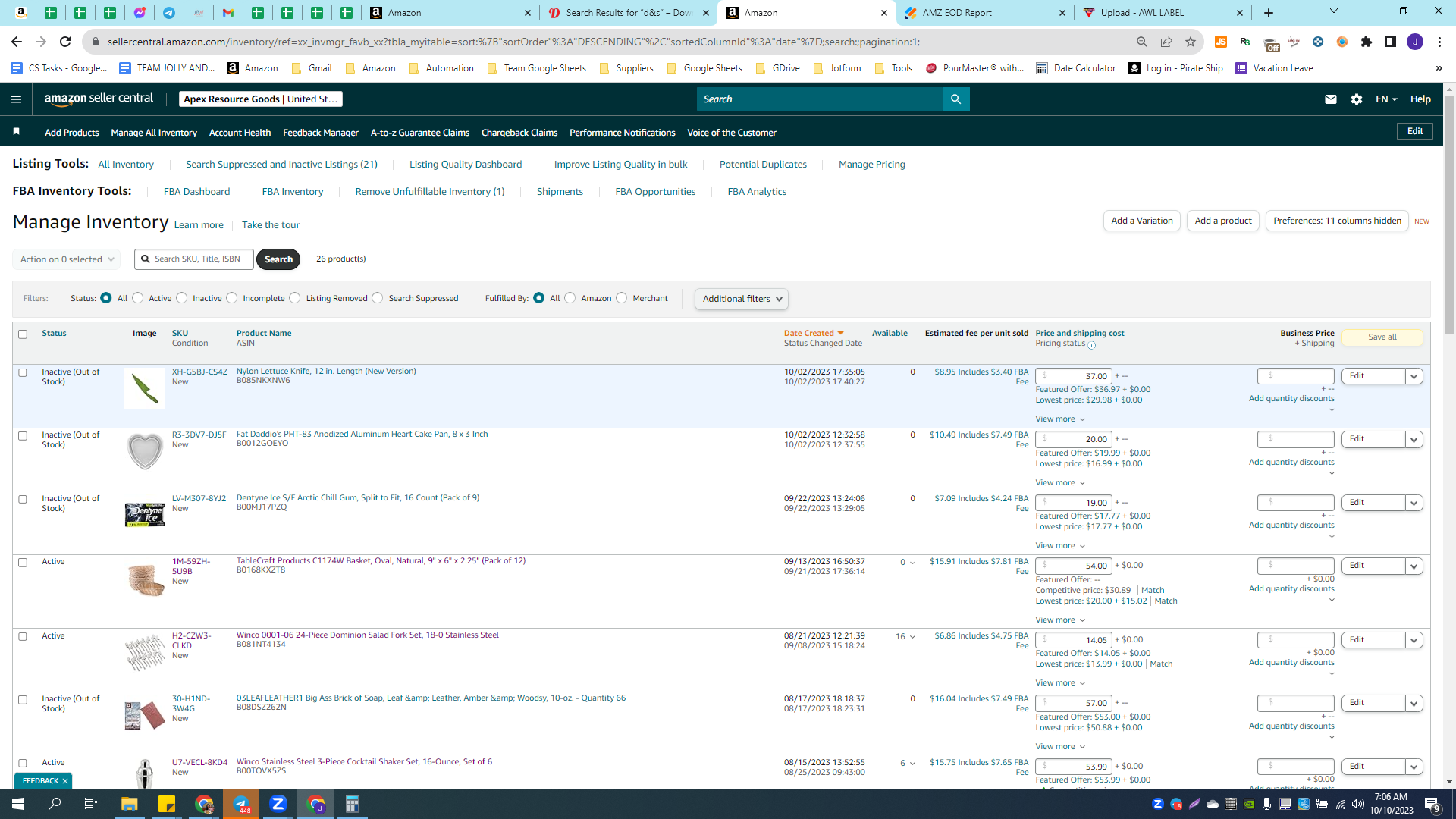
Task: Filter by Fulfilled By Merchant radio
Action: [x=622, y=298]
